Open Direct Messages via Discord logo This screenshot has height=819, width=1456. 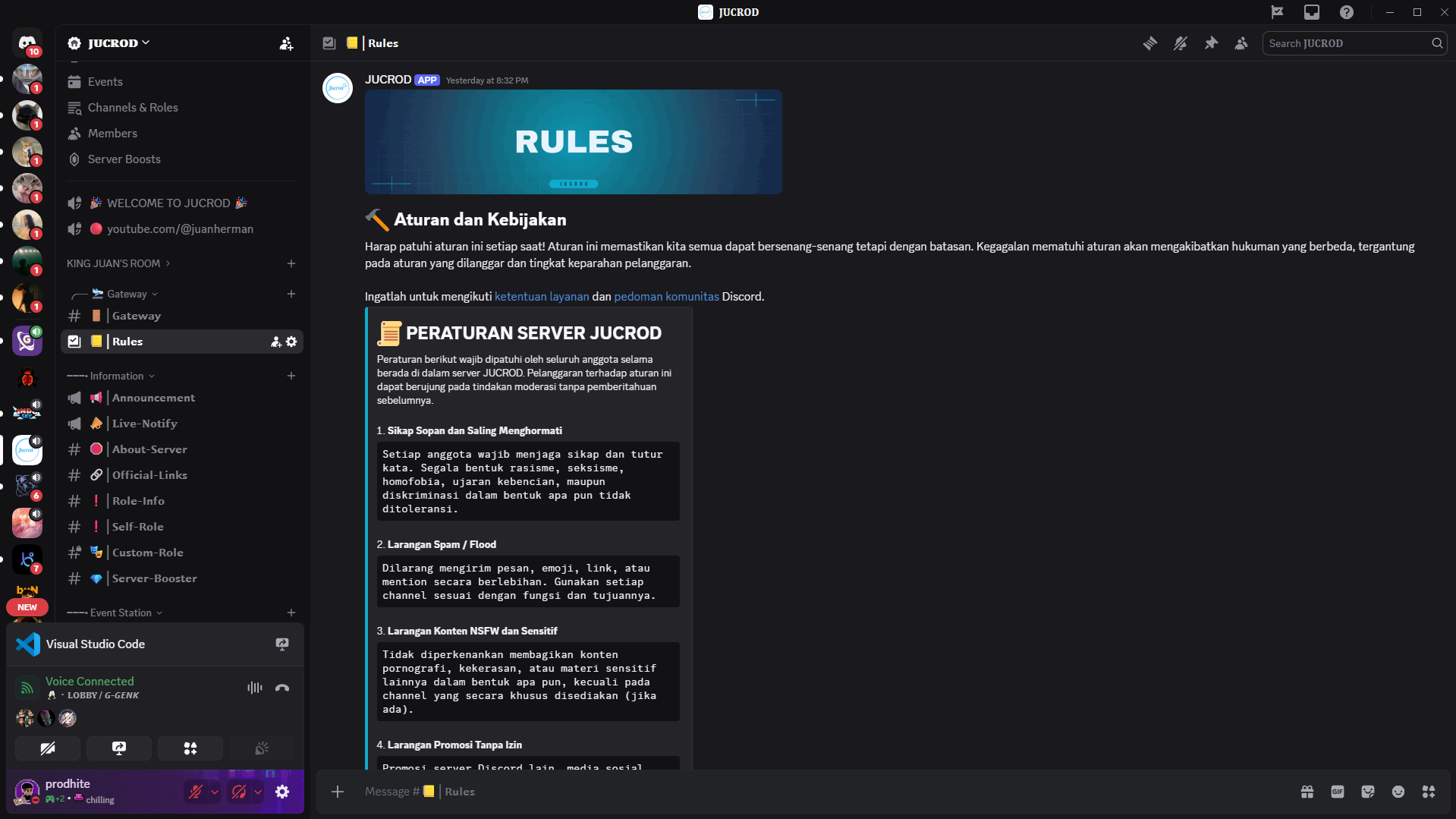point(27,43)
